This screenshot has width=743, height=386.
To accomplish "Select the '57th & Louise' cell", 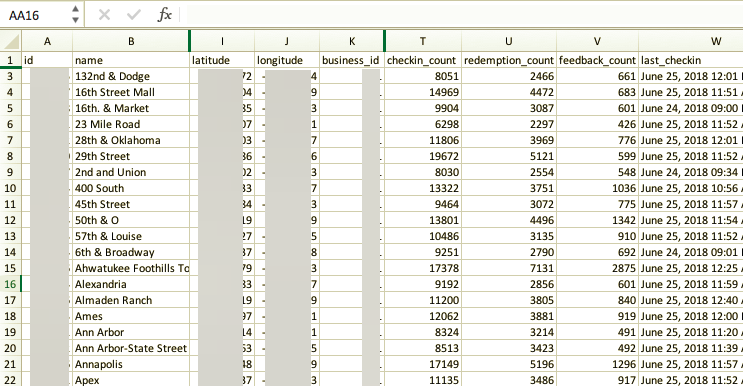I will (131, 236).
